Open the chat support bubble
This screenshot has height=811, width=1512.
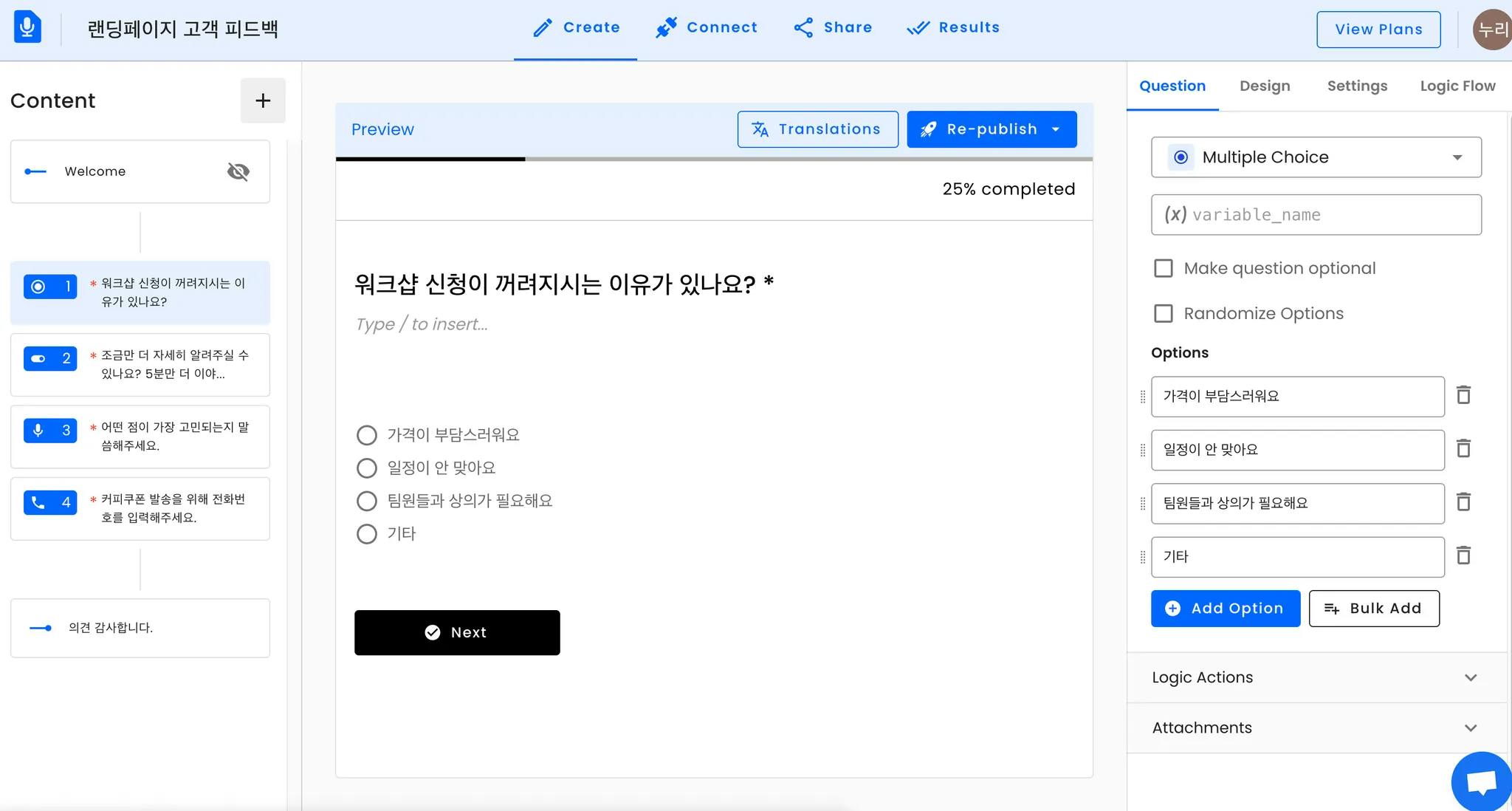[1480, 781]
